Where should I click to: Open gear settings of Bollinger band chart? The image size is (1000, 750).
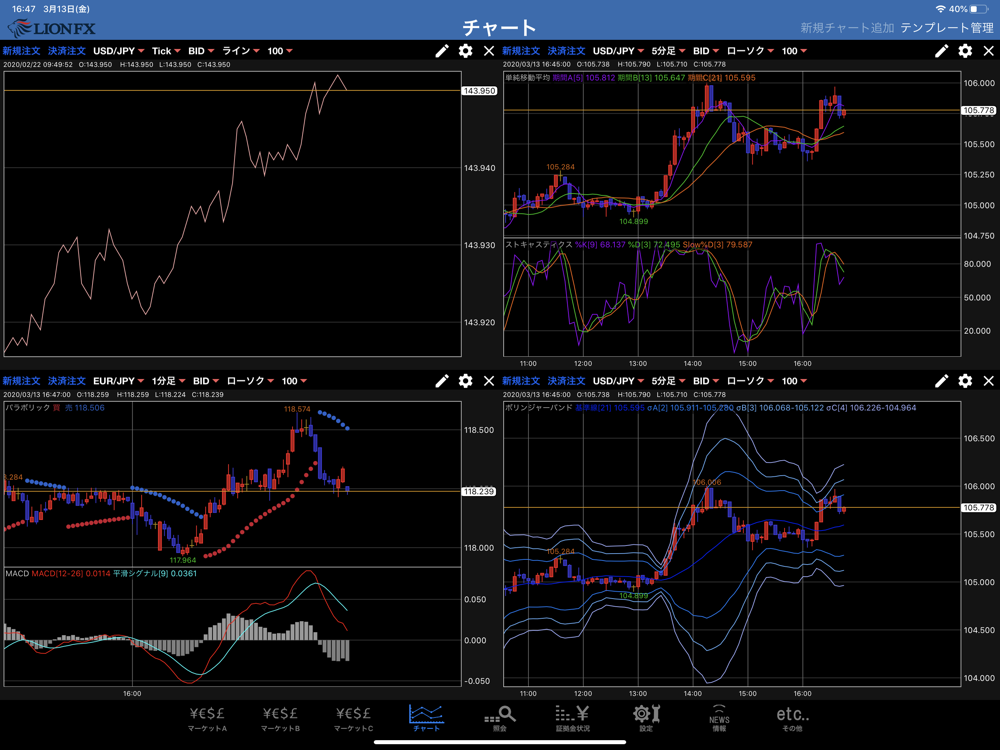click(965, 381)
